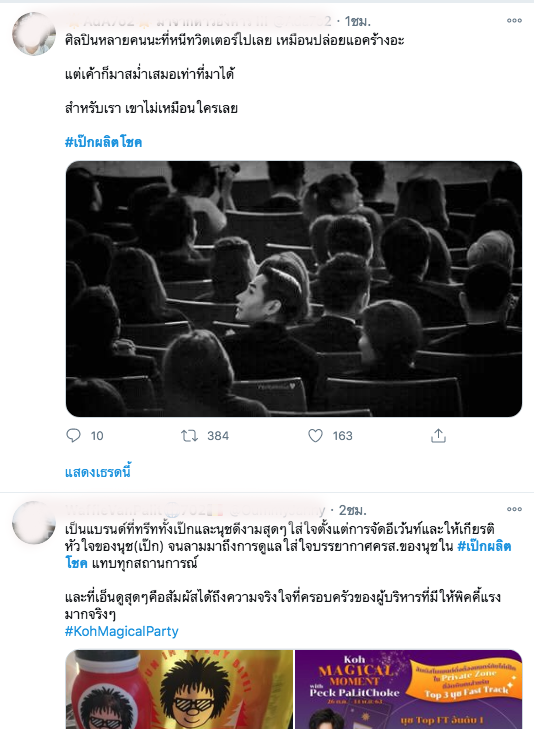Click the แสดงเธรดนี้ show thread link

[x=98, y=472]
